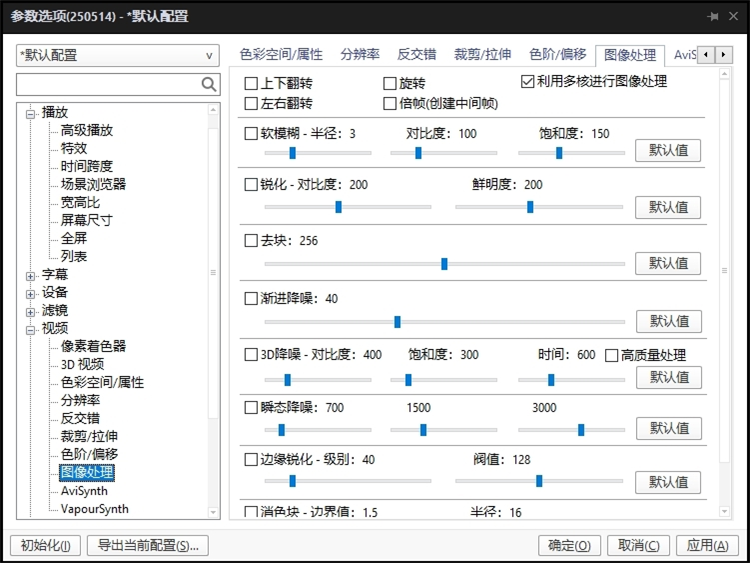This screenshot has height=563, width=750.
Task: Click 应用(A) button
Action: click(707, 545)
